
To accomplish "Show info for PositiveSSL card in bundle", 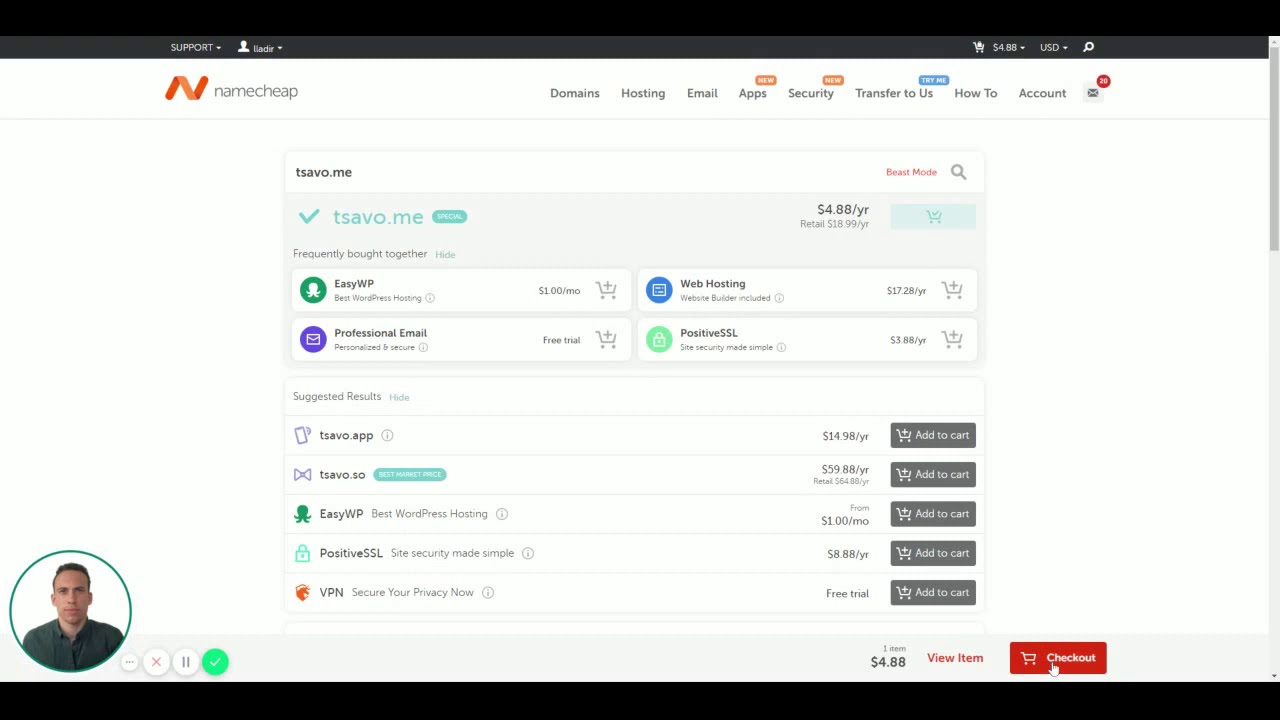I will (x=781, y=347).
